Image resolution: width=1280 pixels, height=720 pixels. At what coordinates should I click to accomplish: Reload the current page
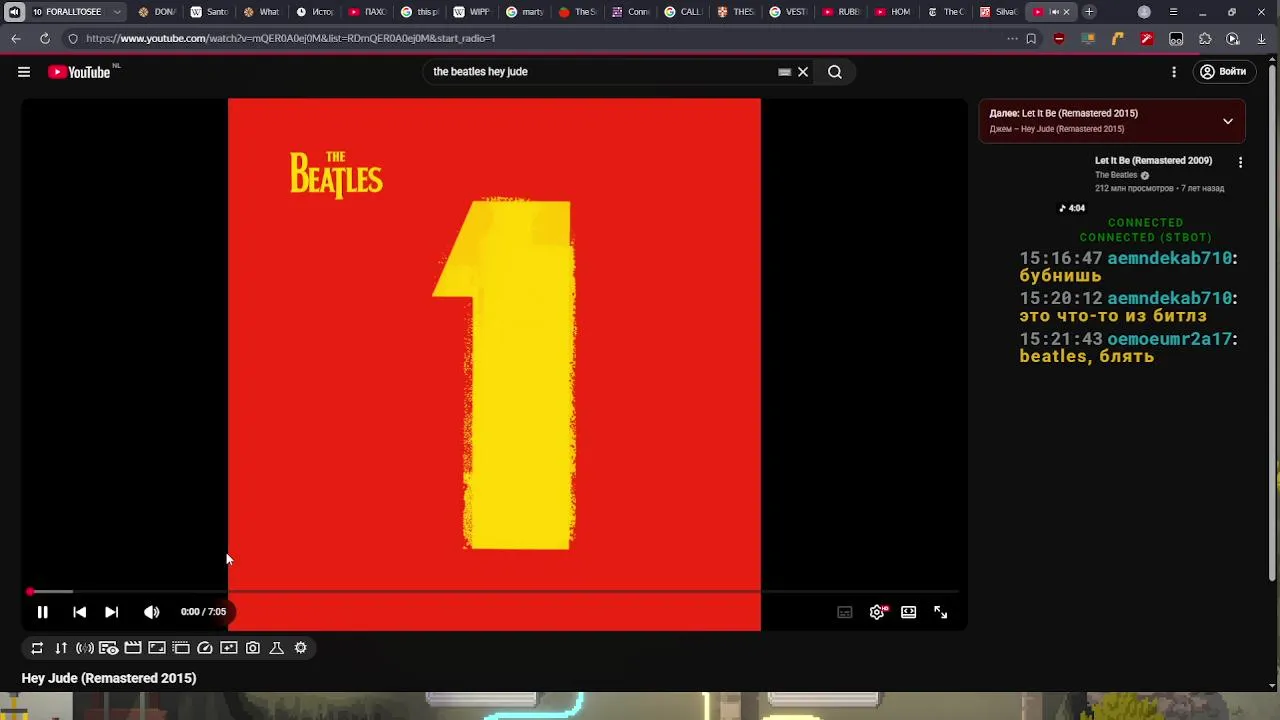[45, 38]
